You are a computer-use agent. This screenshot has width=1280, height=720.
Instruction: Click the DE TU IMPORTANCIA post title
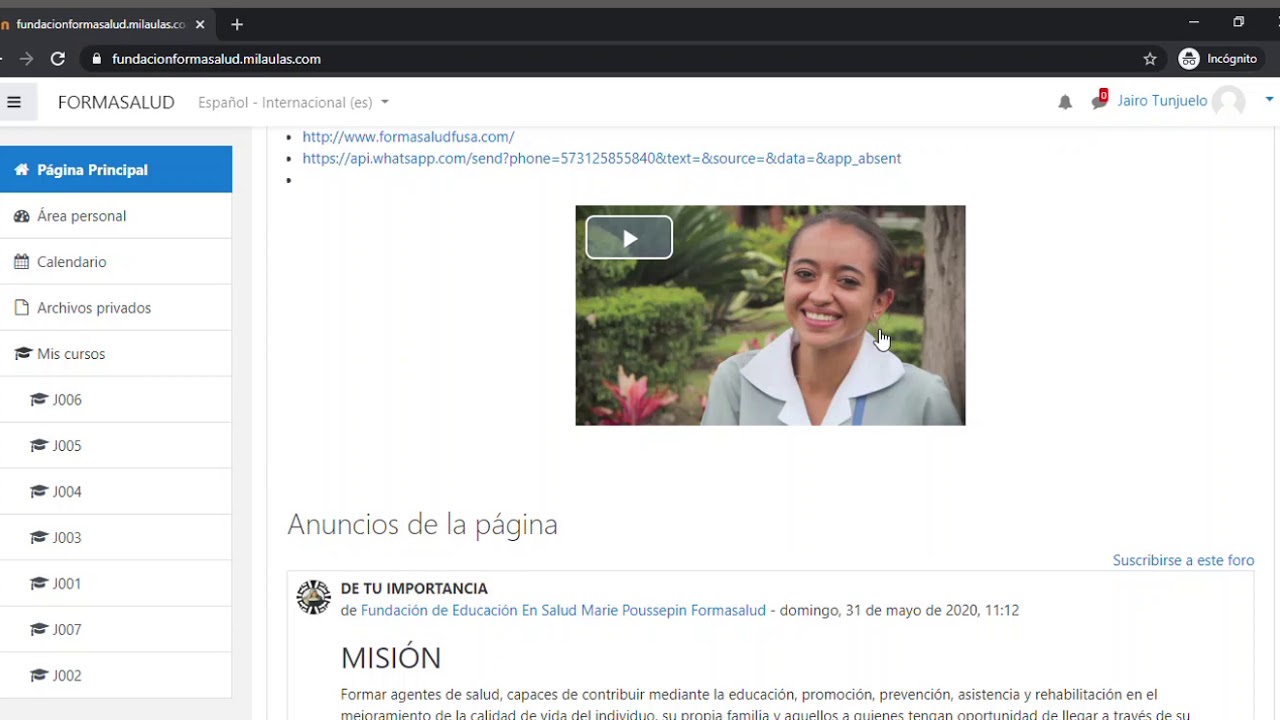tap(414, 588)
